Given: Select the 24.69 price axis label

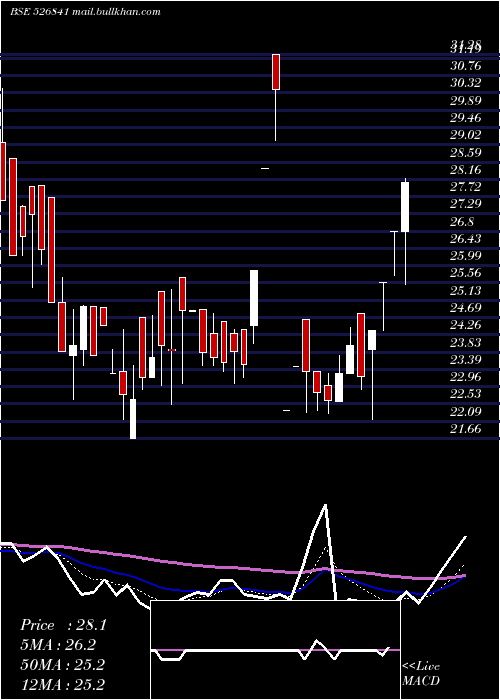Looking at the screenshot, I should pyautogui.click(x=466, y=308).
